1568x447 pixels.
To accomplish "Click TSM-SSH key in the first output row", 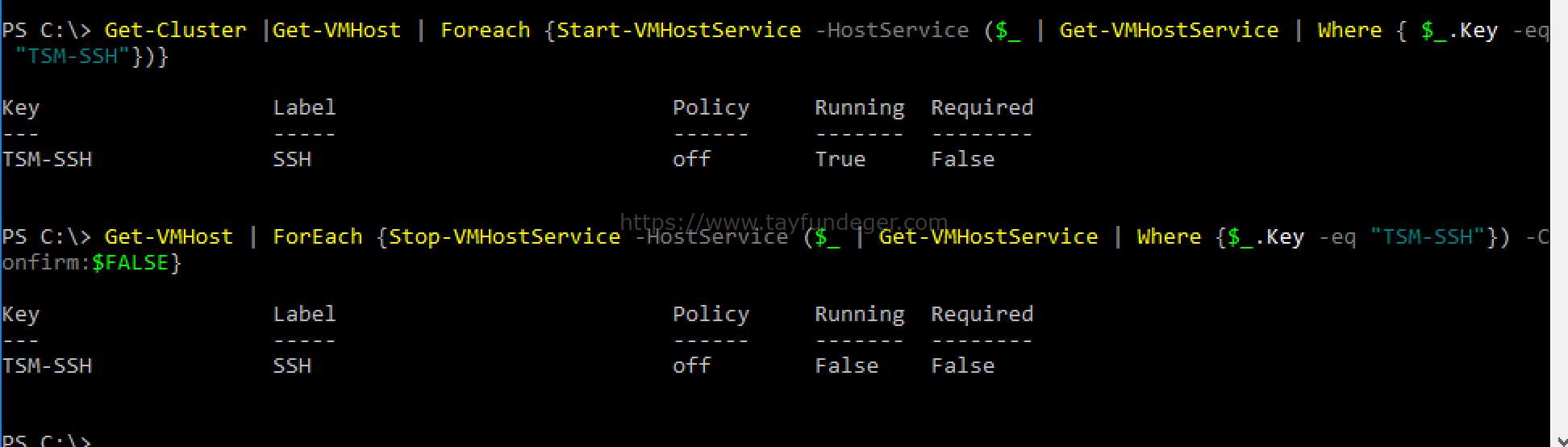I will click(47, 159).
